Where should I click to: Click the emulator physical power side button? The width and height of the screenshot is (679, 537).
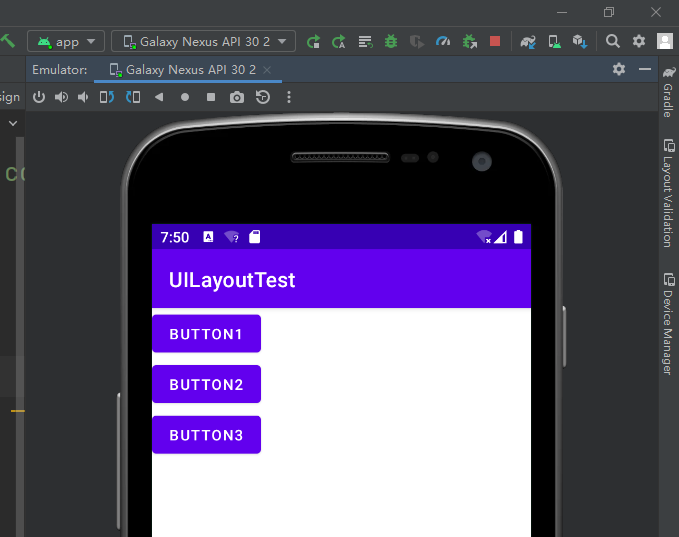[564, 336]
